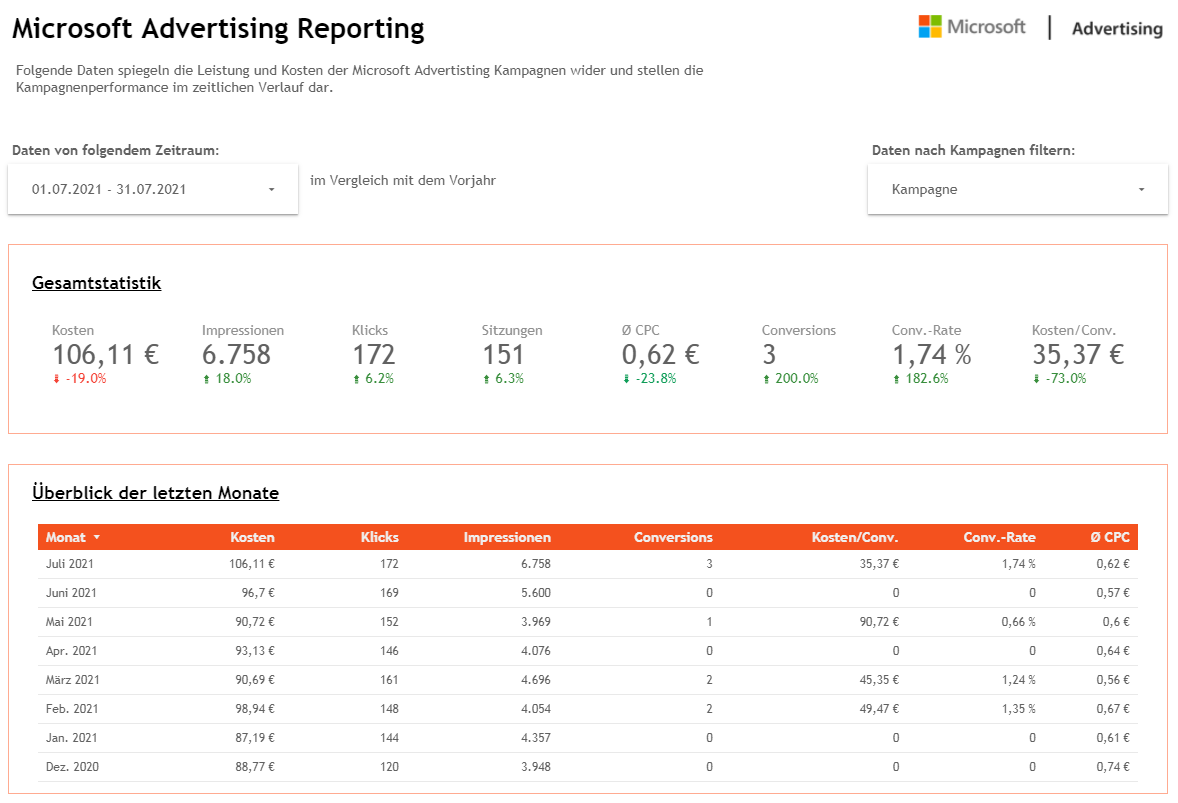Image resolution: width=1178 pixels, height=803 pixels.
Task: Select the Conv.-Rate scorecard value 1,74 %
Action: (x=932, y=355)
